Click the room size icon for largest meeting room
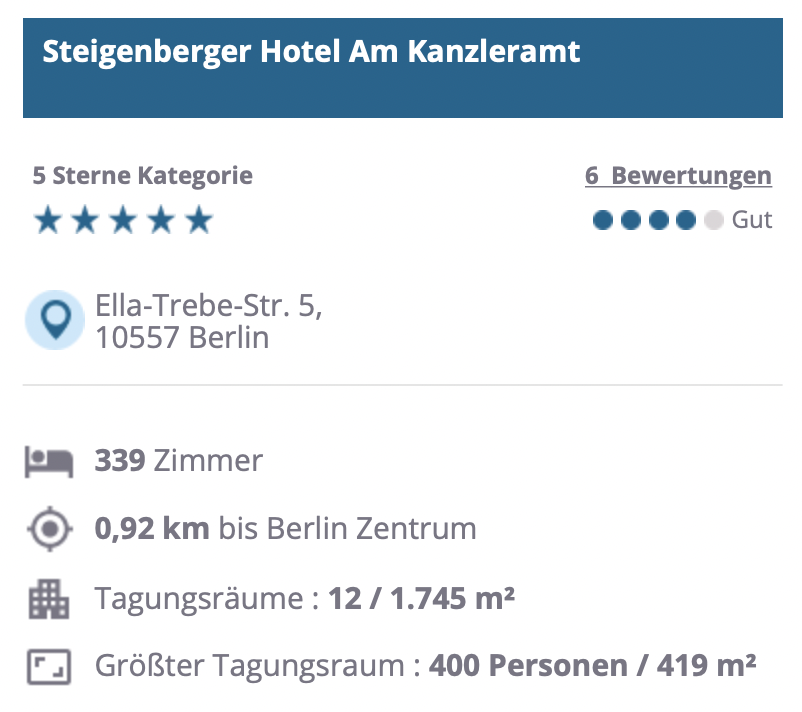 [x=49, y=667]
